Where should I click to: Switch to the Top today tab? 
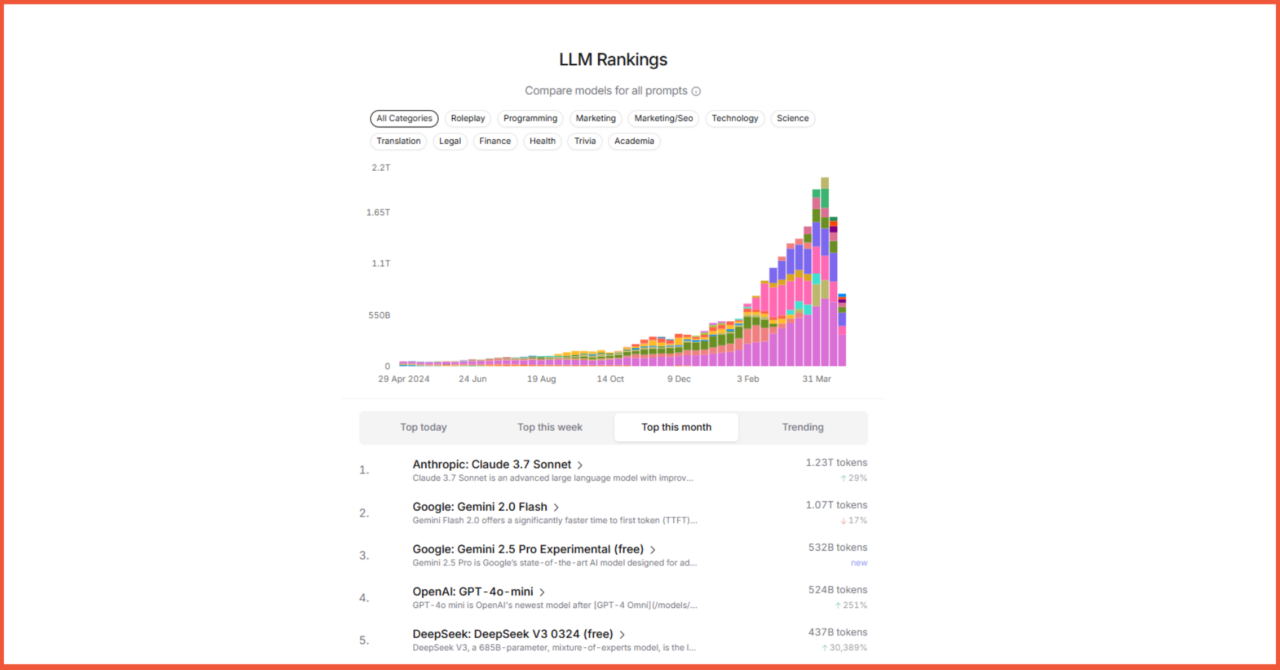424,427
